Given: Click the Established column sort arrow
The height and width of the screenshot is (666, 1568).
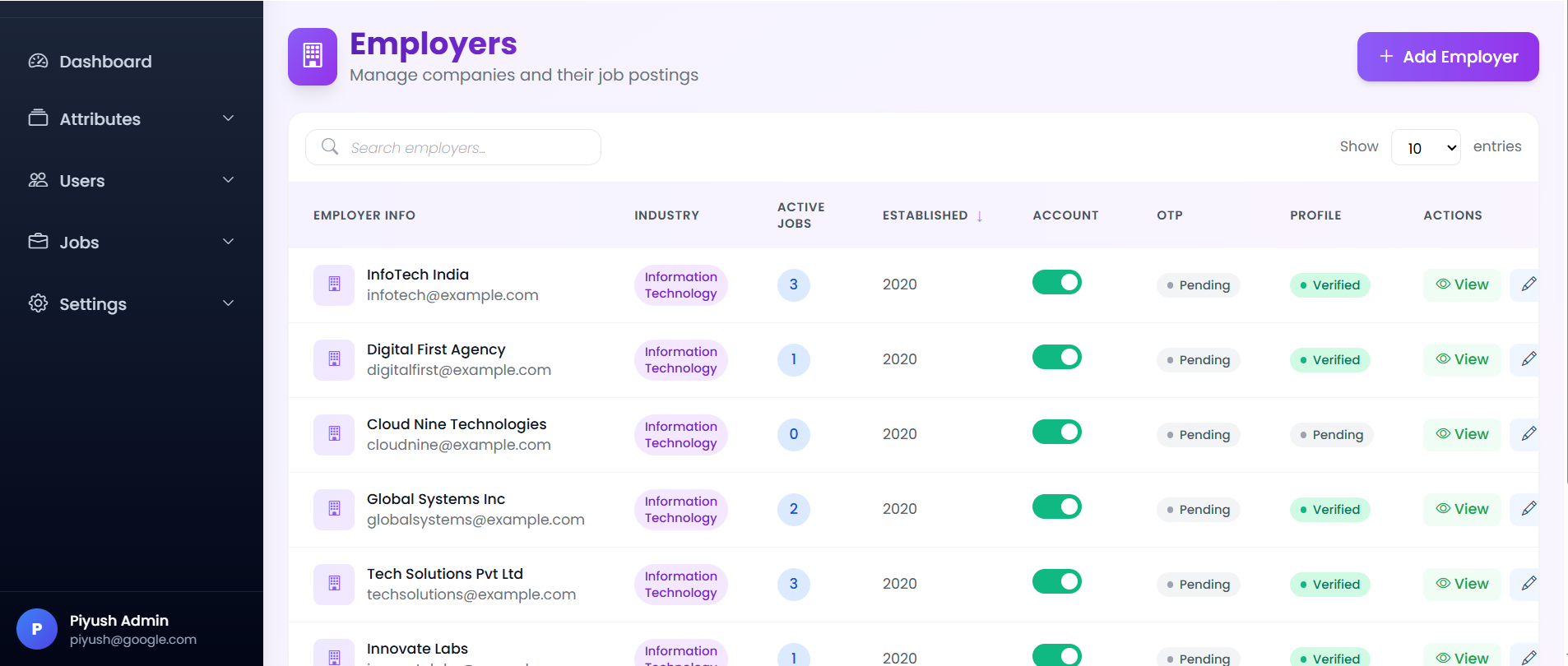Looking at the screenshot, I should click(980, 216).
